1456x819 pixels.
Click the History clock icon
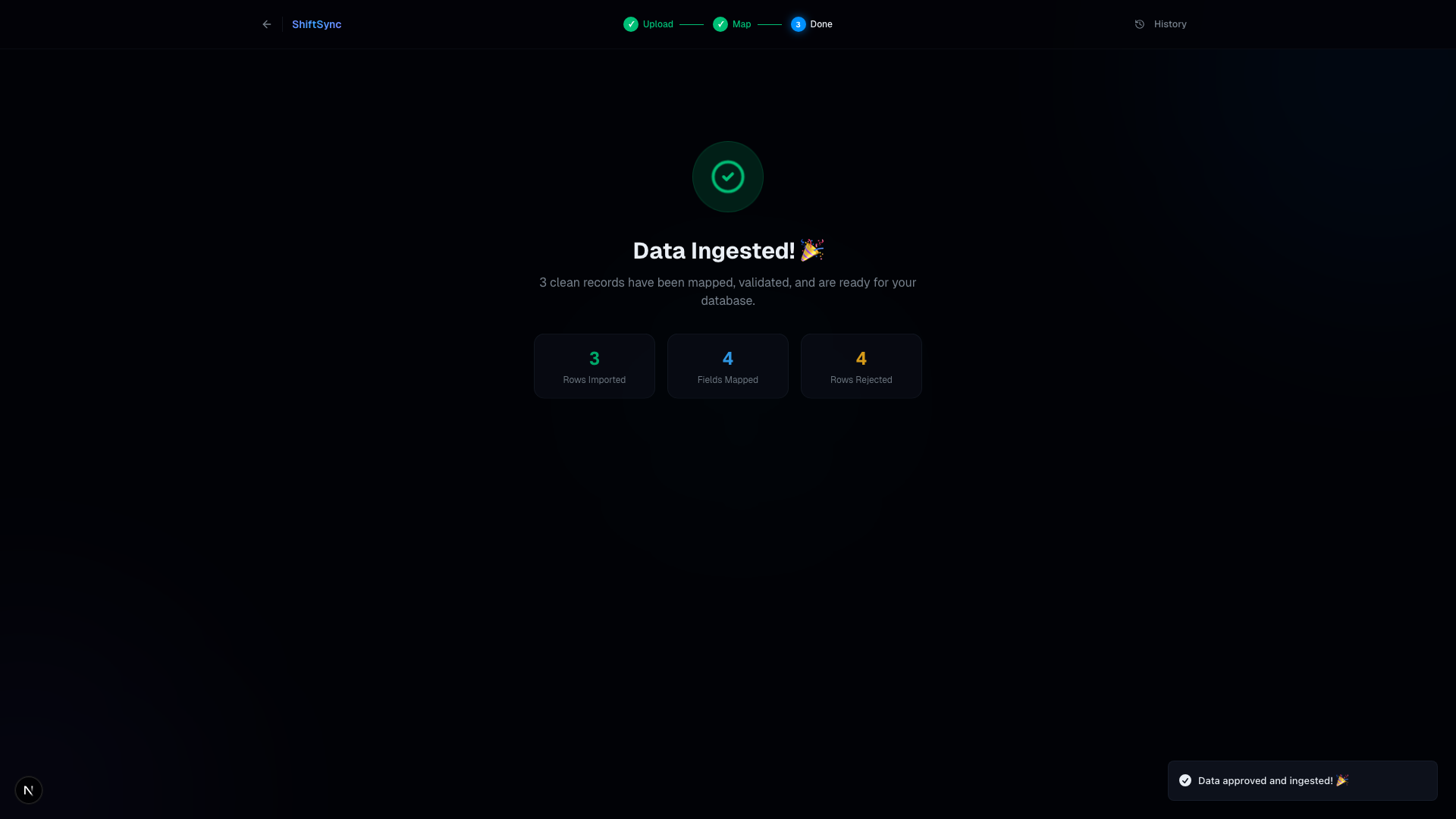(x=1140, y=24)
